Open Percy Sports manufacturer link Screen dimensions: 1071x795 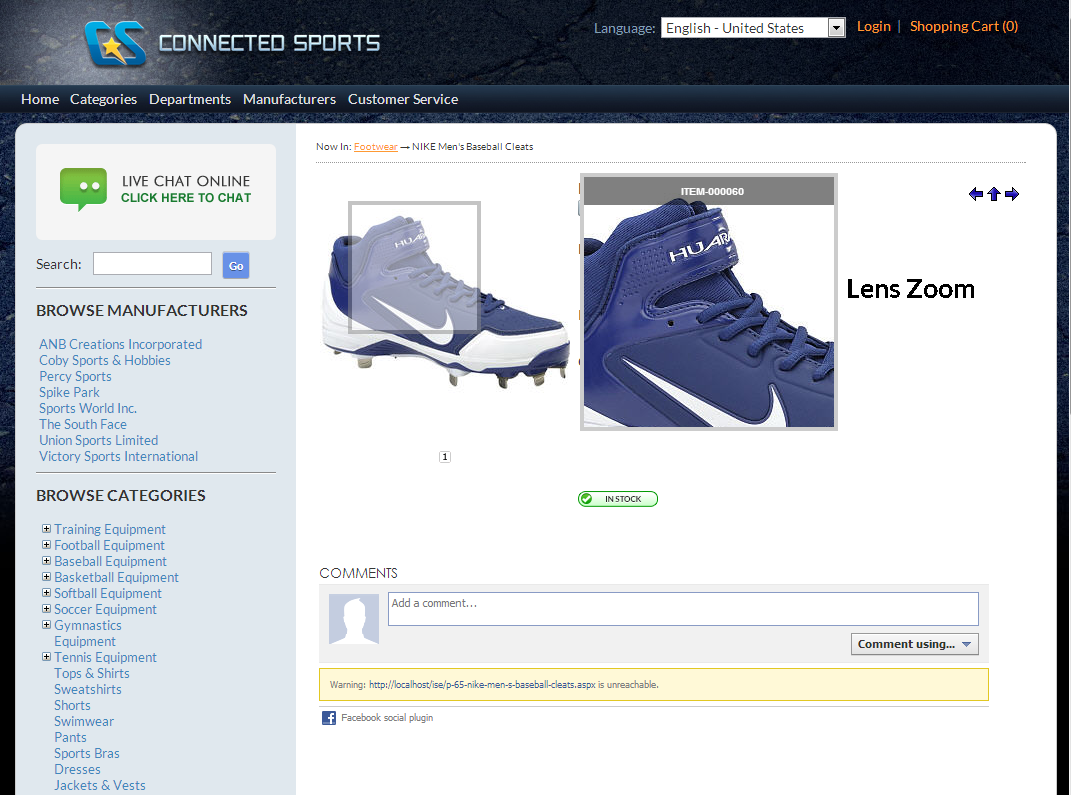tap(75, 376)
